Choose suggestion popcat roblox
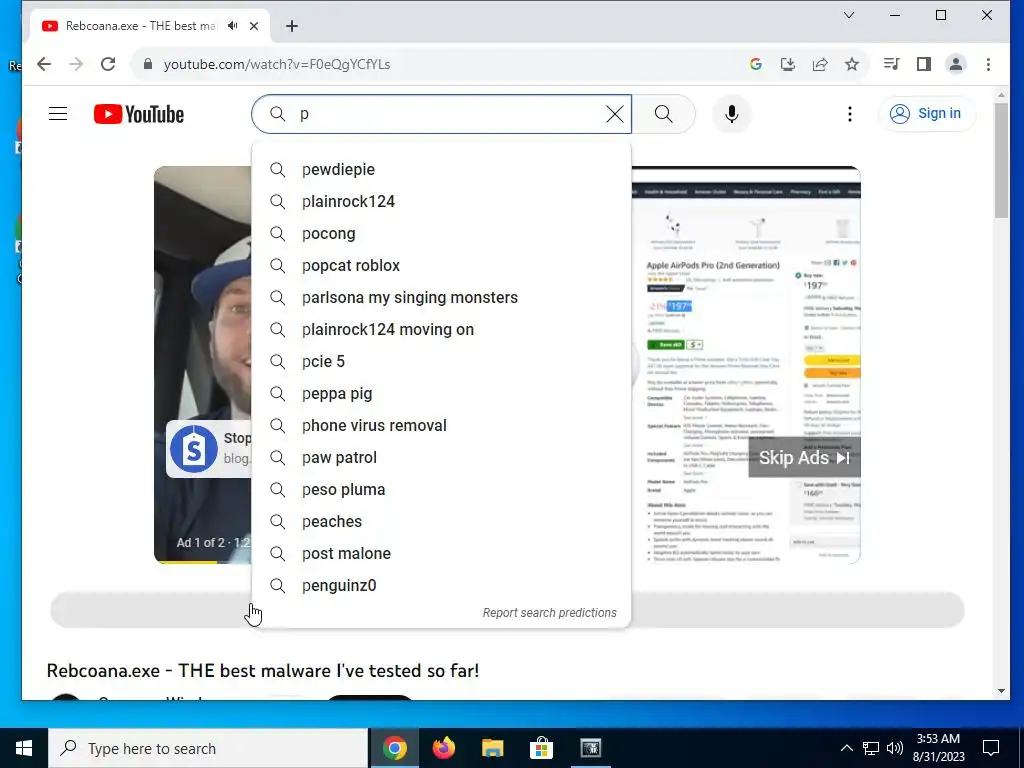This screenshot has width=1024, height=768. 441,265
